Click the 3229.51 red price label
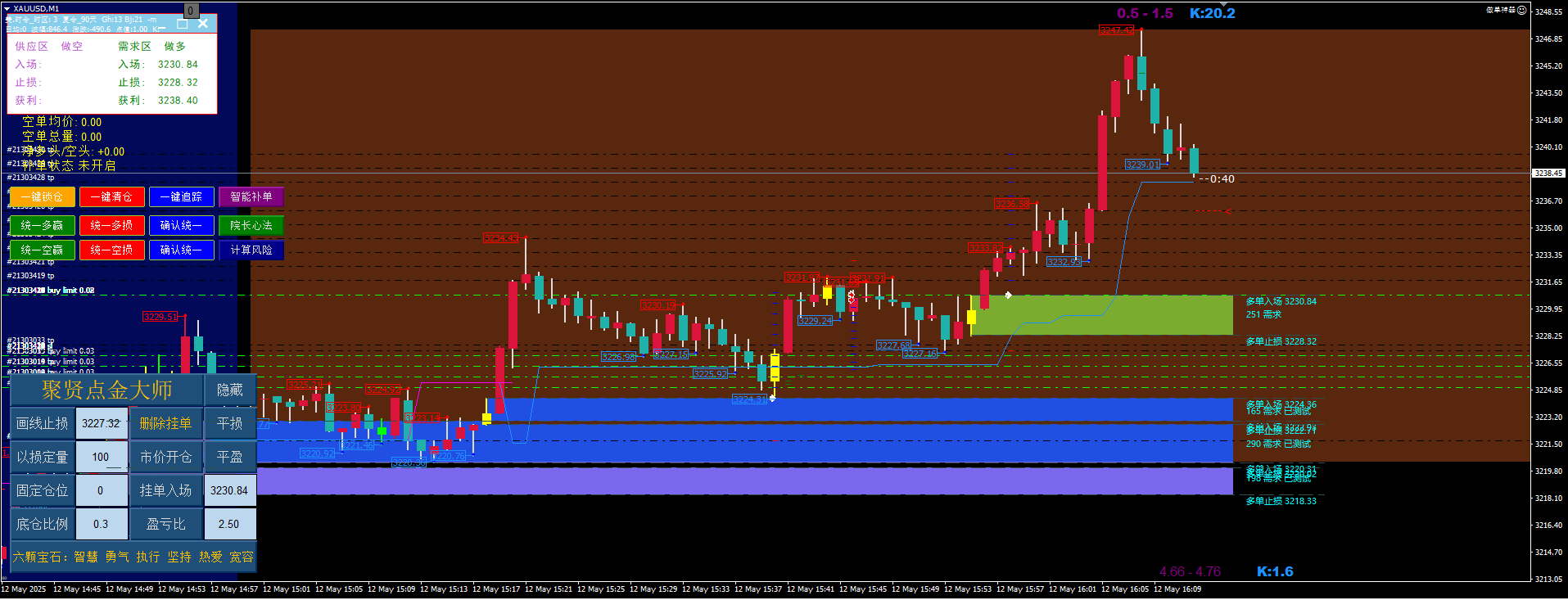This screenshot has width=1568, height=600. (160, 317)
